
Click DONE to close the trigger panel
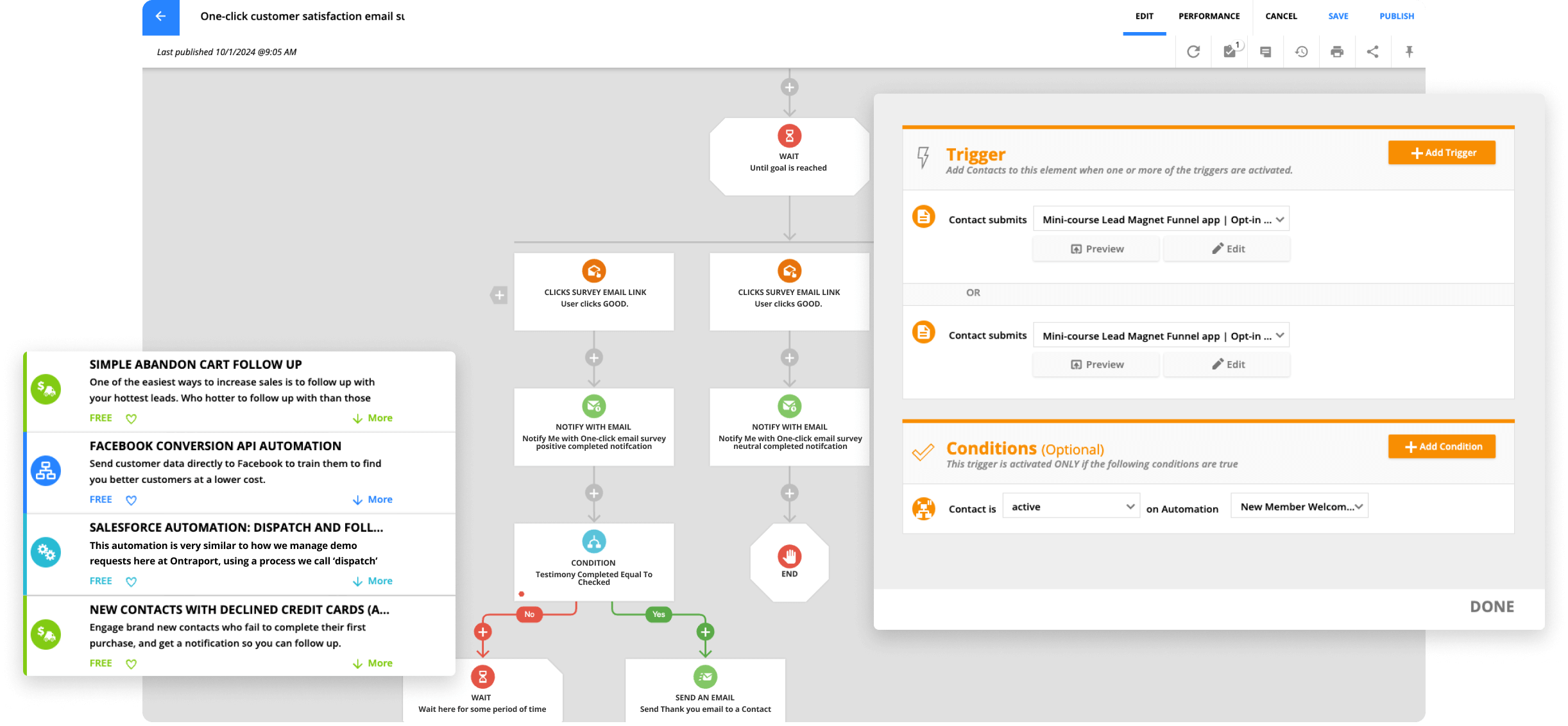coord(1492,606)
